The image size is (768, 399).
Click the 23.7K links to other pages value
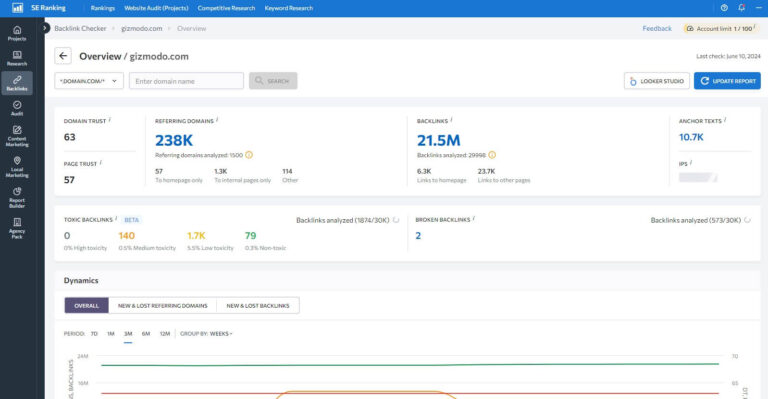[486, 171]
